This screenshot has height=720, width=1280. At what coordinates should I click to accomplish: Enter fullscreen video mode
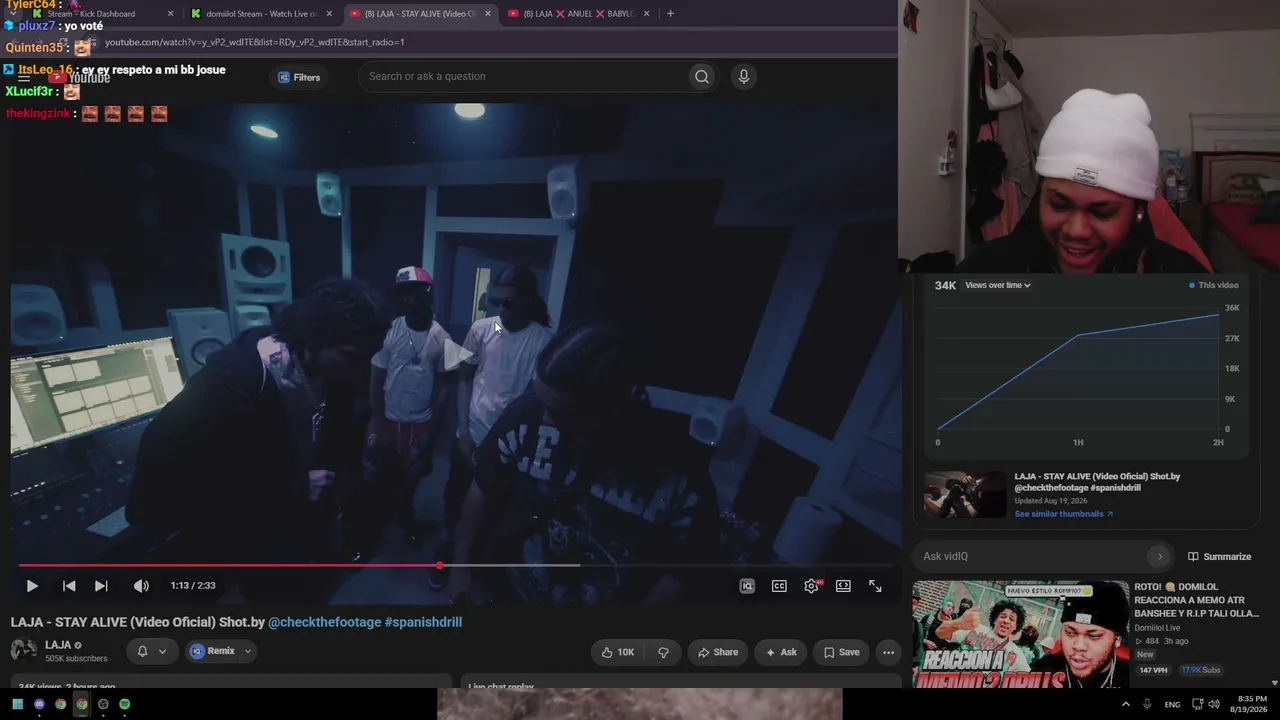click(875, 586)
